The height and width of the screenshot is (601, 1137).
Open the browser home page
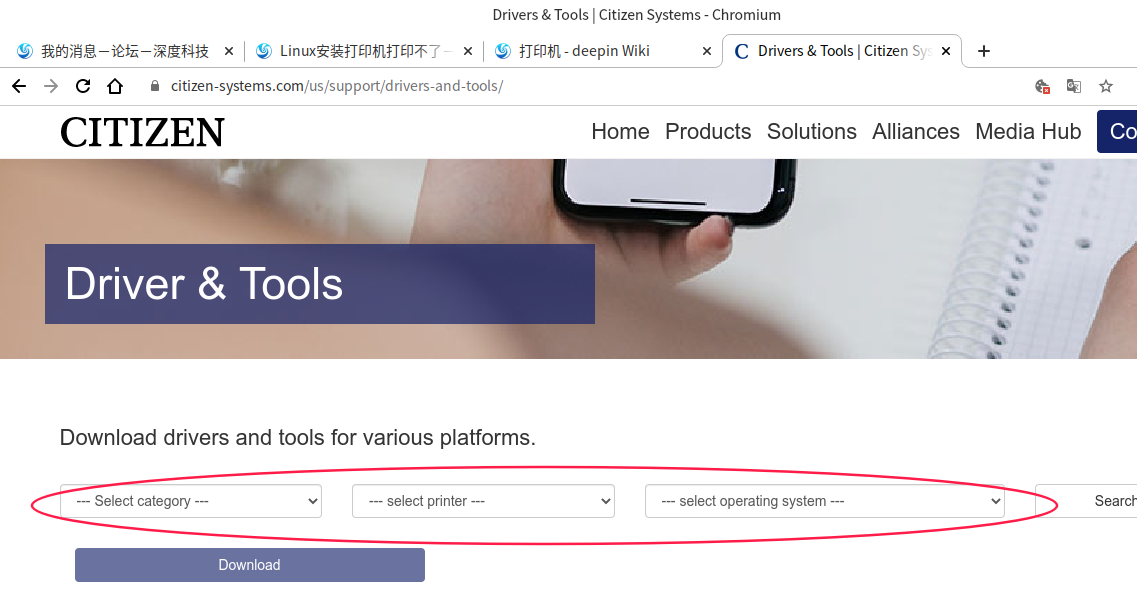115,86
